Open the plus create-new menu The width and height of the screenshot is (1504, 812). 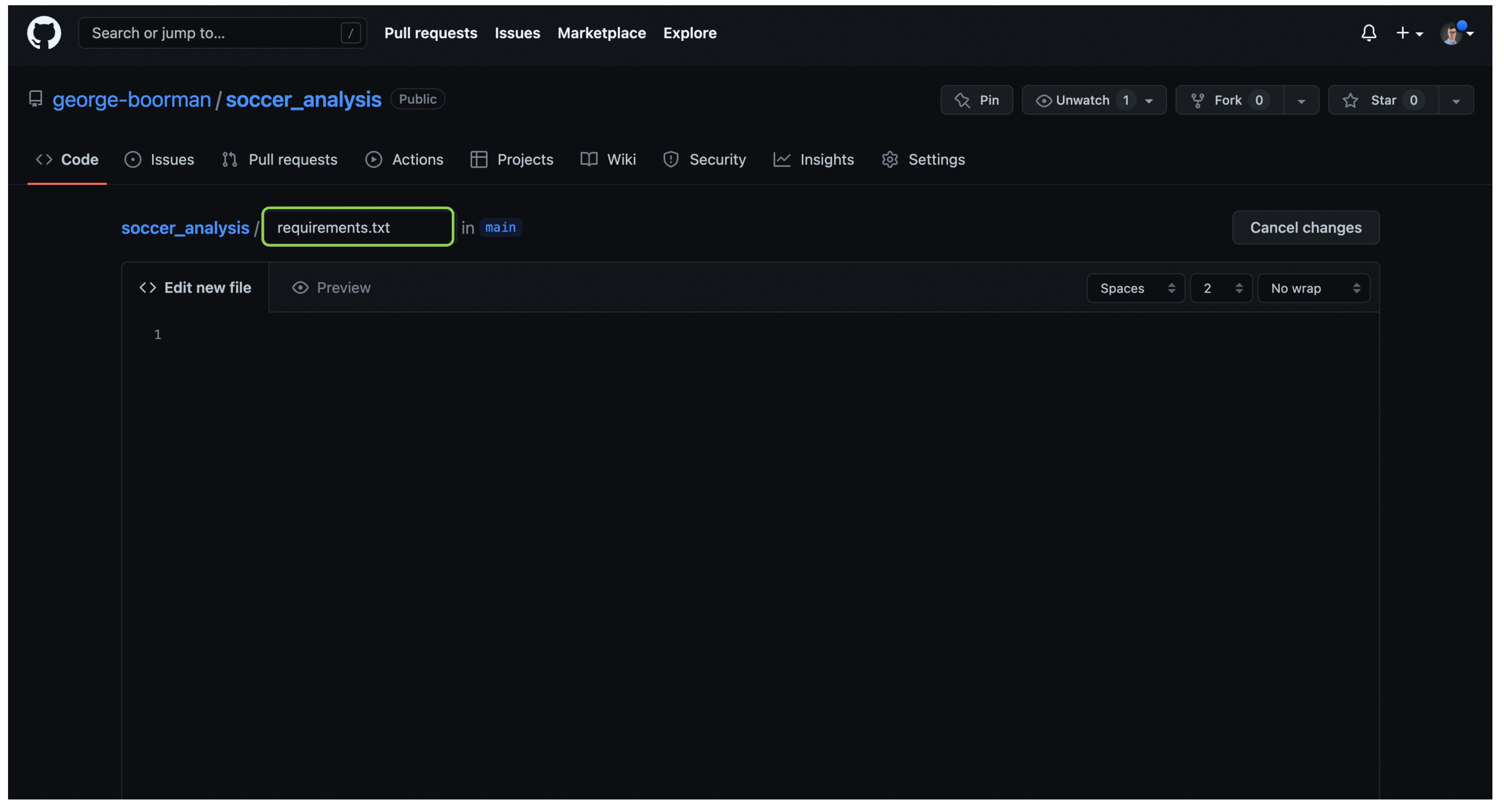click(1409, 33)
